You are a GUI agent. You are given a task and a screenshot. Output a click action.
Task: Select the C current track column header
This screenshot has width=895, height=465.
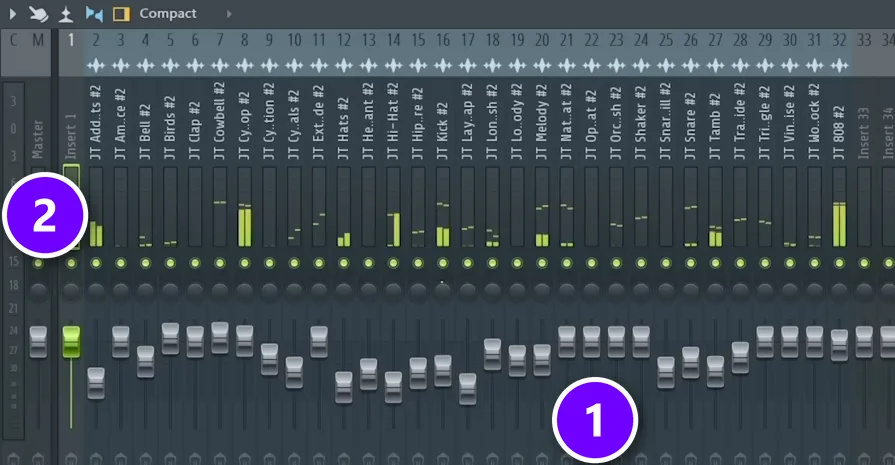(14, 41)
